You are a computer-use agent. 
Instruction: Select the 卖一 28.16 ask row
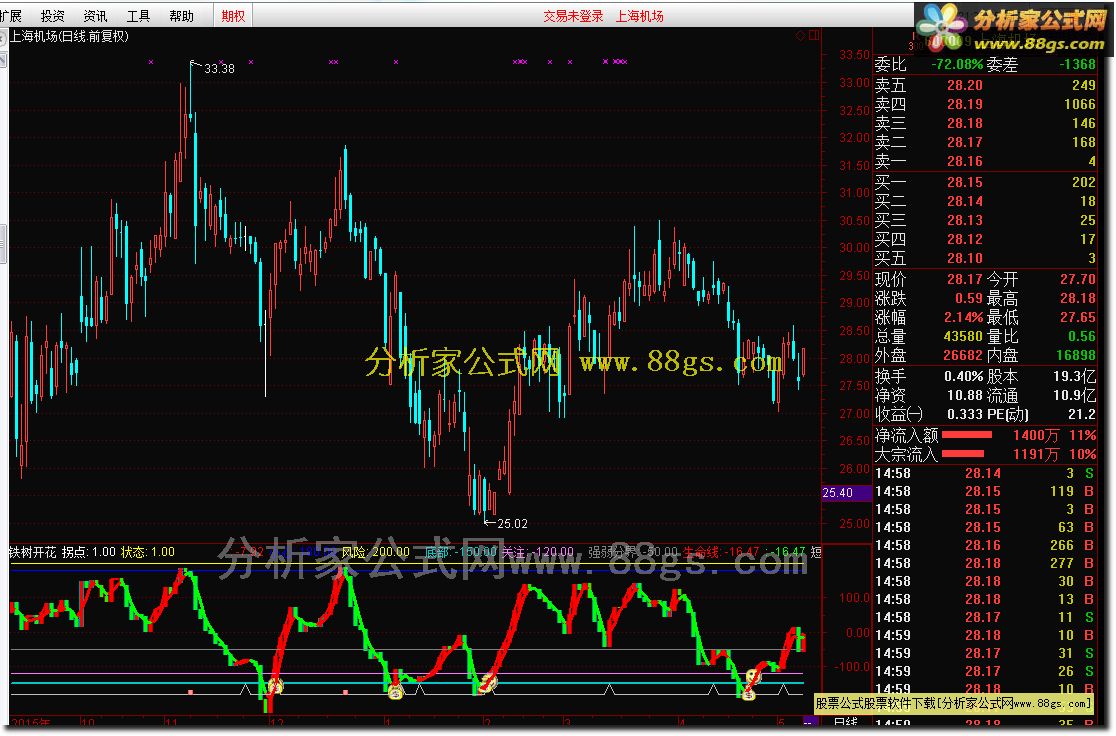(985, 162)
